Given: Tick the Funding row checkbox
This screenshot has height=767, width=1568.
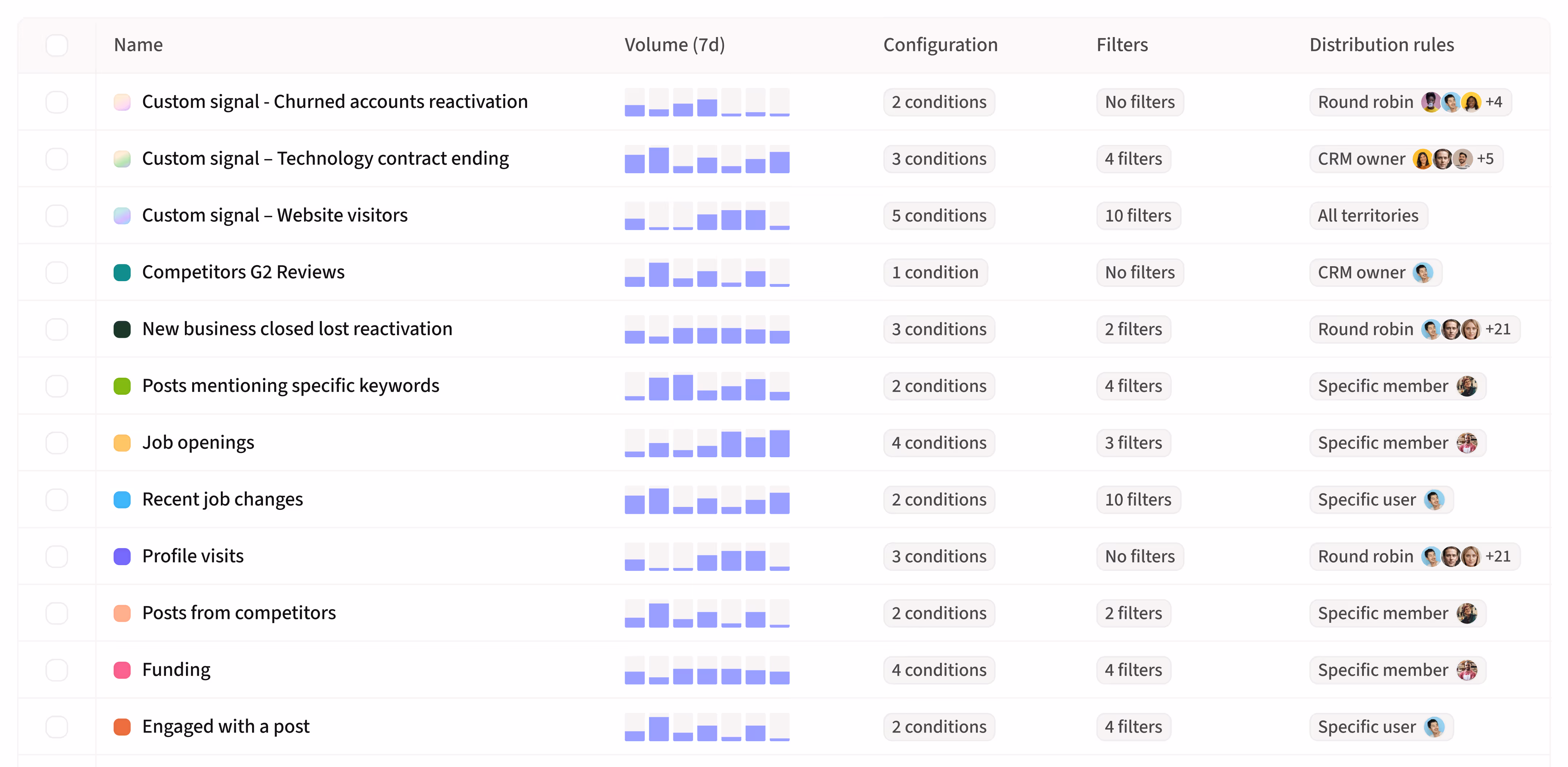Looking at the screenshot, I should coord(57,670).
